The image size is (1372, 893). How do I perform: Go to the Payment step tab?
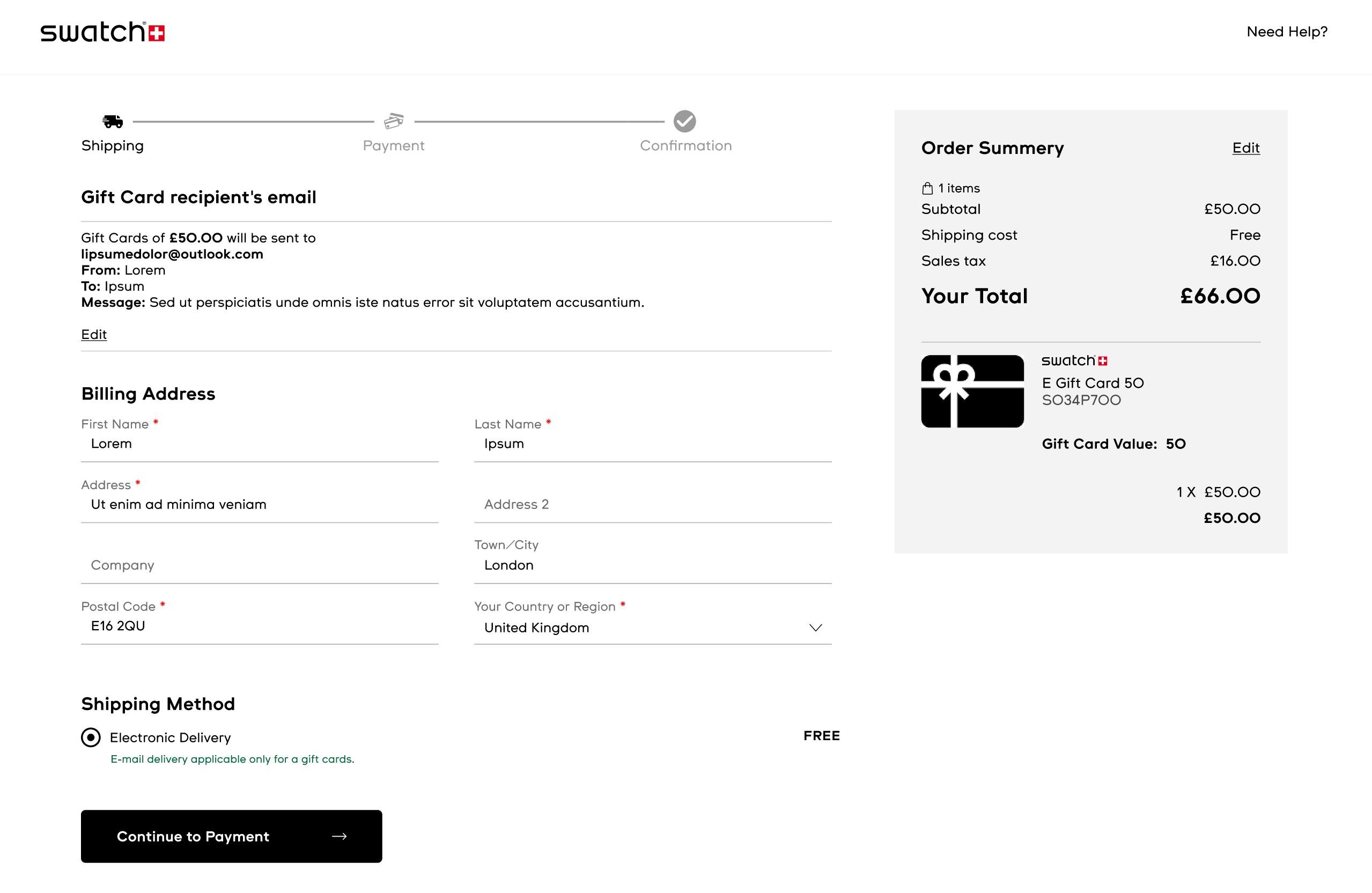(x=394, y=146)
